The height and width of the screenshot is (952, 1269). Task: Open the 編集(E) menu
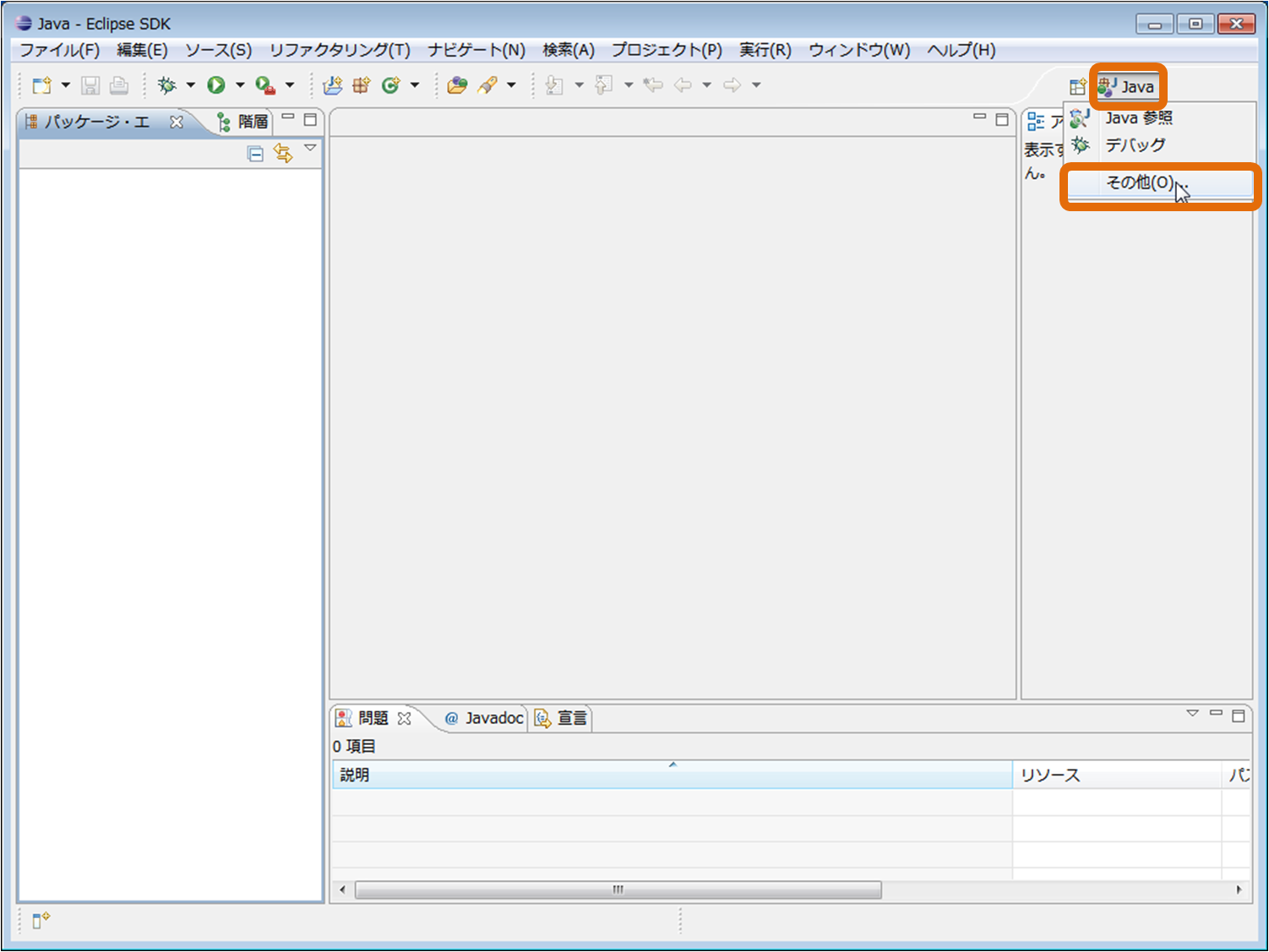(x=142, y=51)
